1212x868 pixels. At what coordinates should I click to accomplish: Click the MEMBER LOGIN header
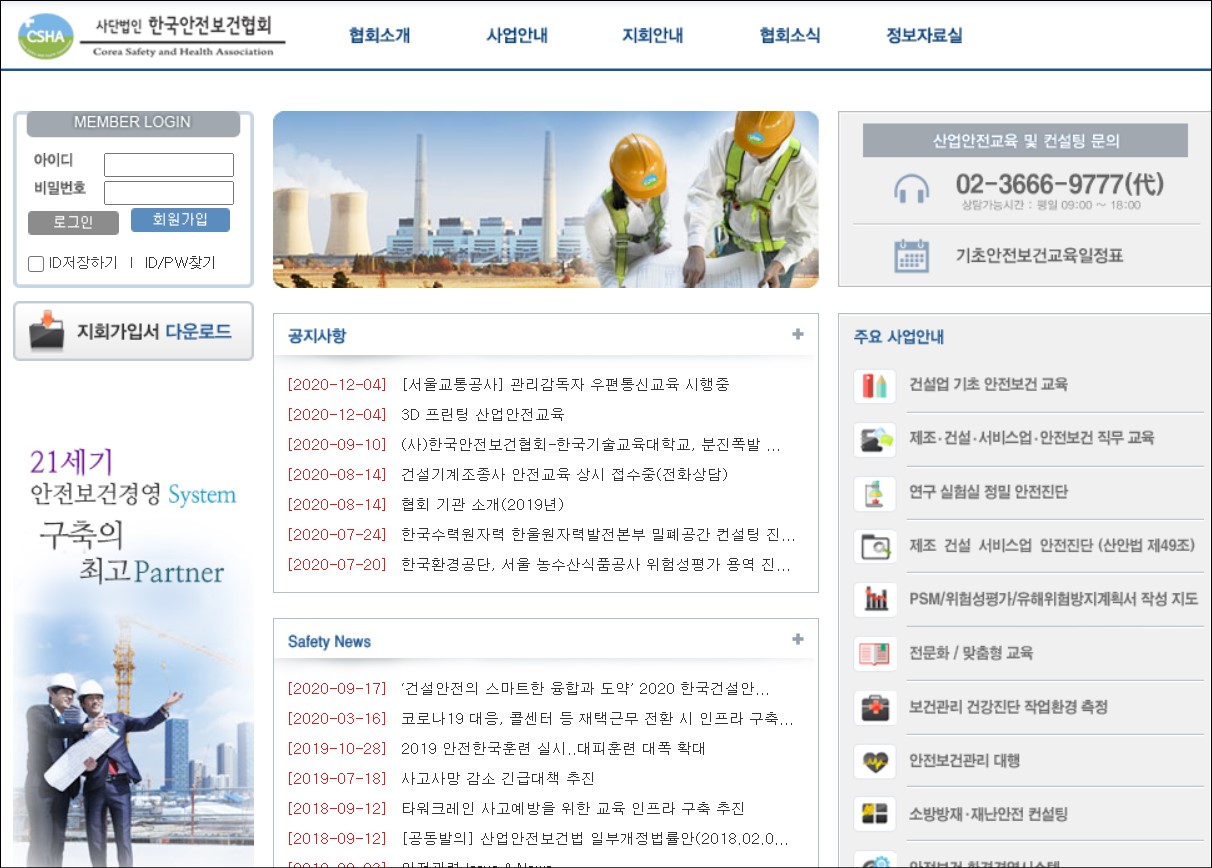pos(132,122)
